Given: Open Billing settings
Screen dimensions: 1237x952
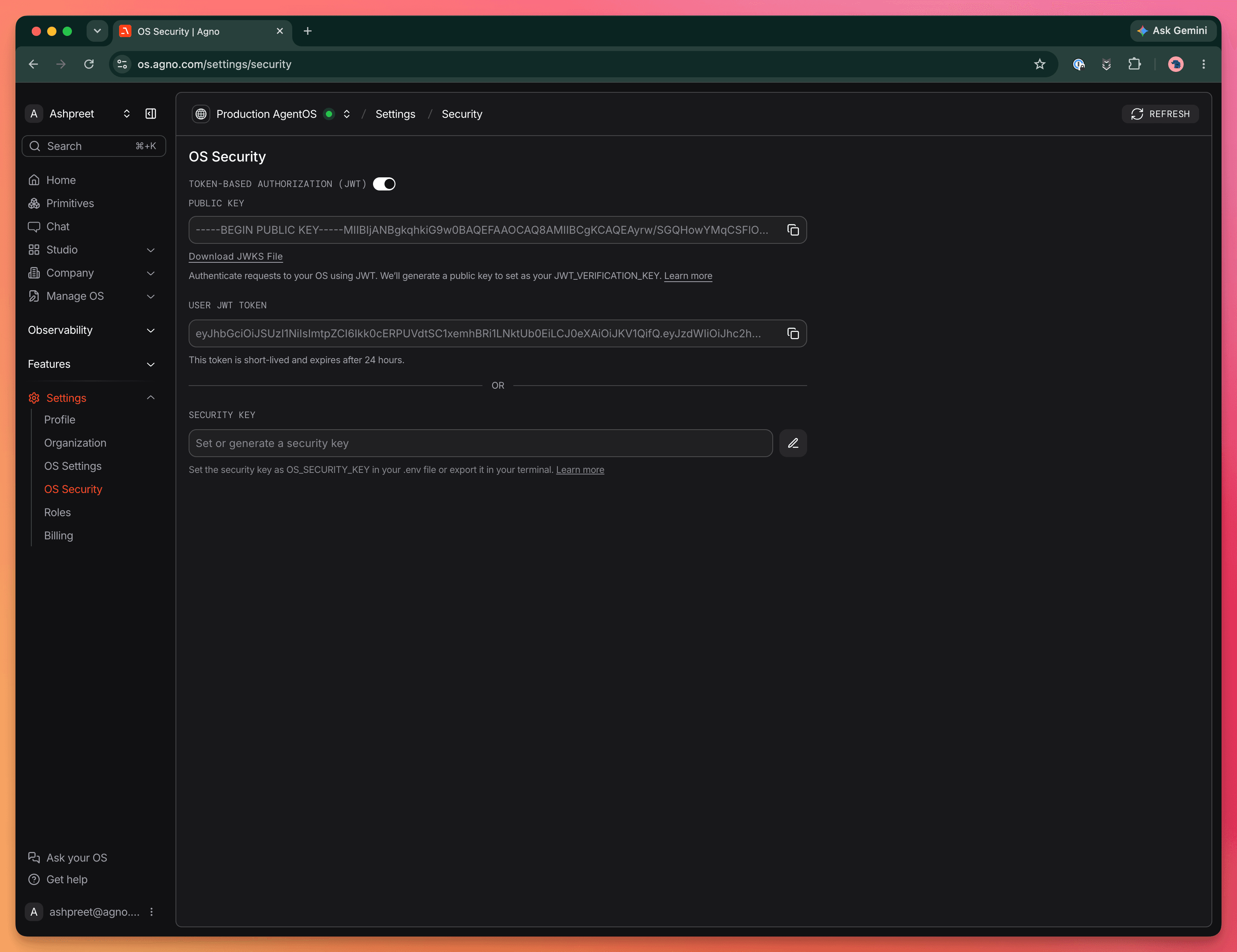Looking at the screenshot, I should coord(58,535).
